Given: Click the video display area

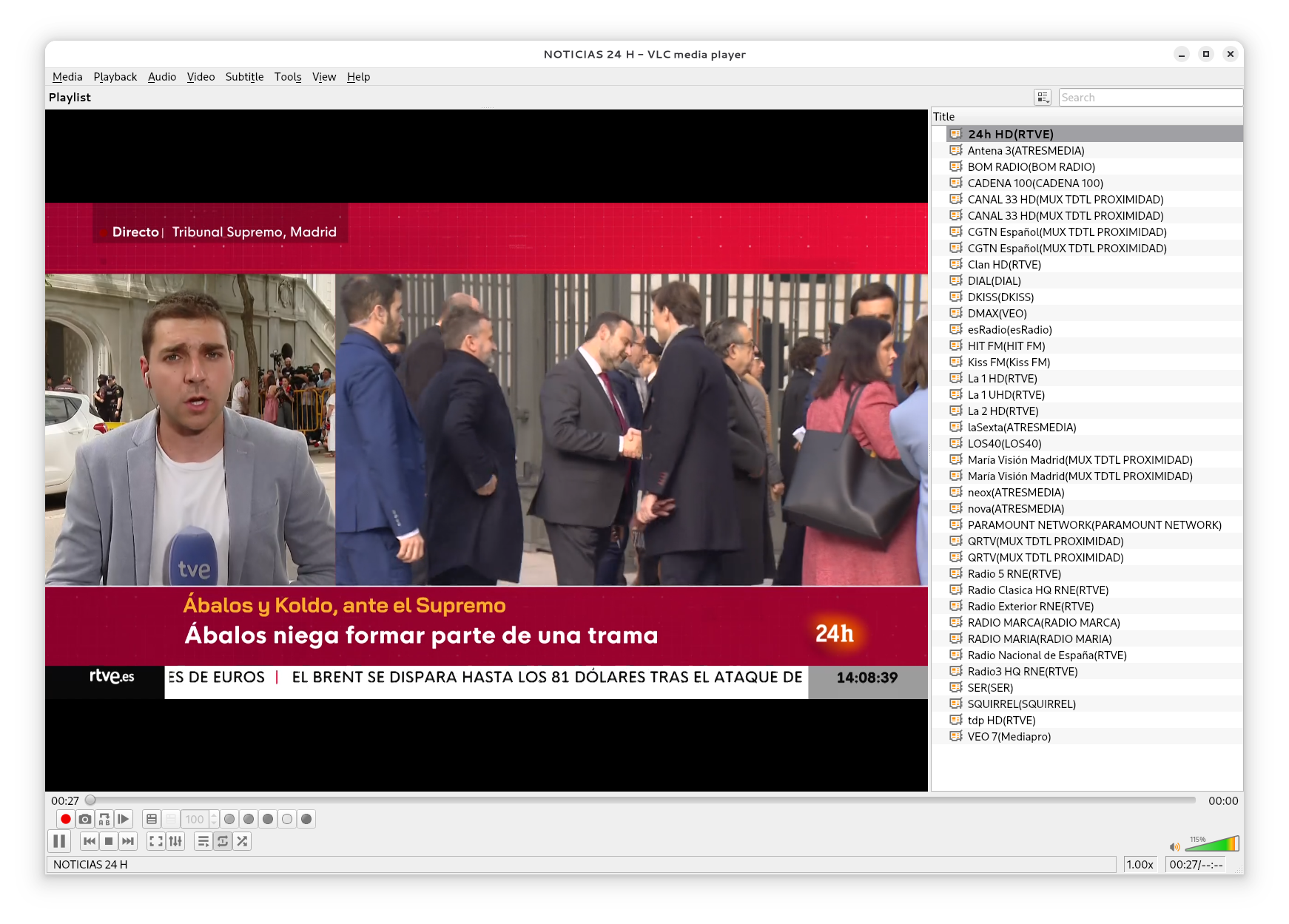Looking at the screenshot, I should [486, 451].
